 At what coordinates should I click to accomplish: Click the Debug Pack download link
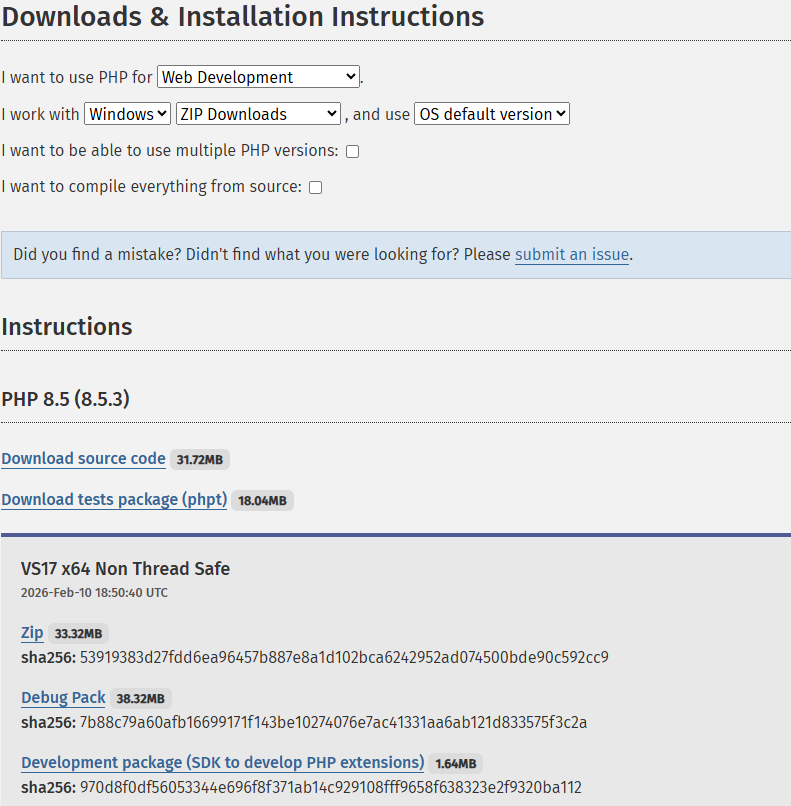pos(63,698)
